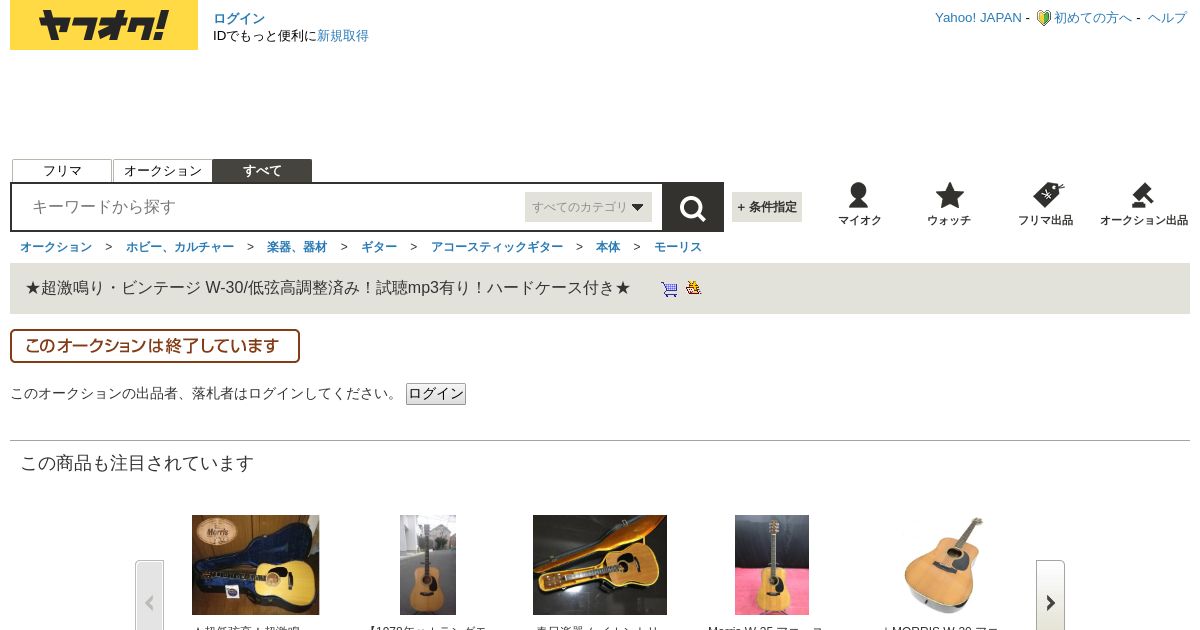Click the magnifier search button
Screen dimensions: 1200x630
693,207
